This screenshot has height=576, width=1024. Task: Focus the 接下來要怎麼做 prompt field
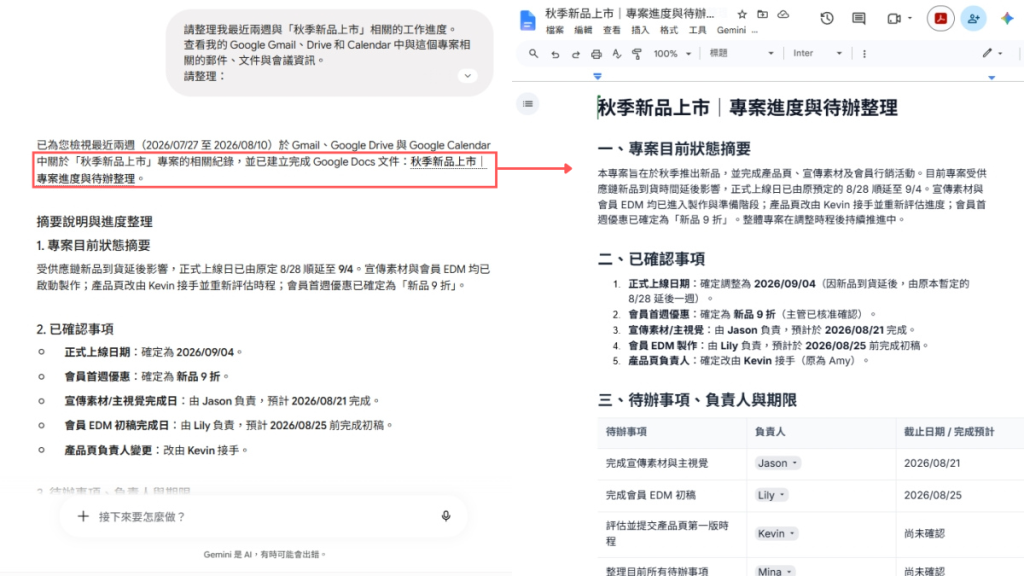[264, 517]
